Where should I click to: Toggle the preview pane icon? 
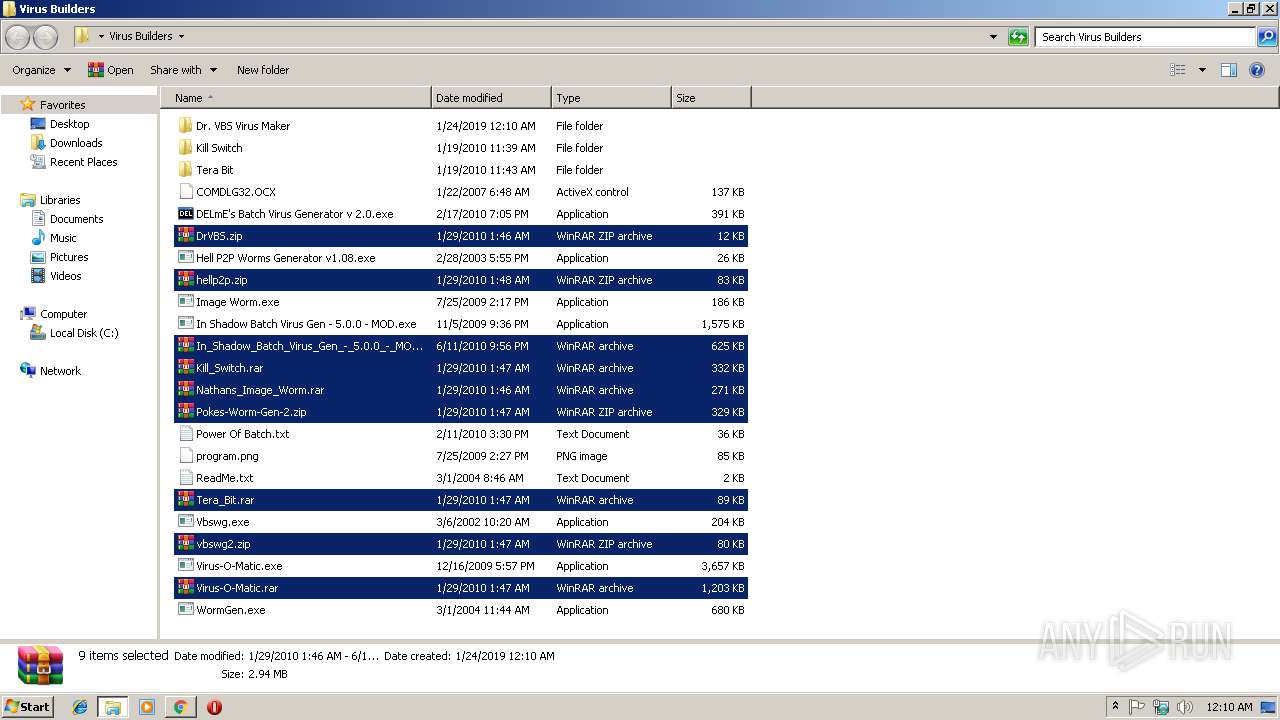point(1229,70)
